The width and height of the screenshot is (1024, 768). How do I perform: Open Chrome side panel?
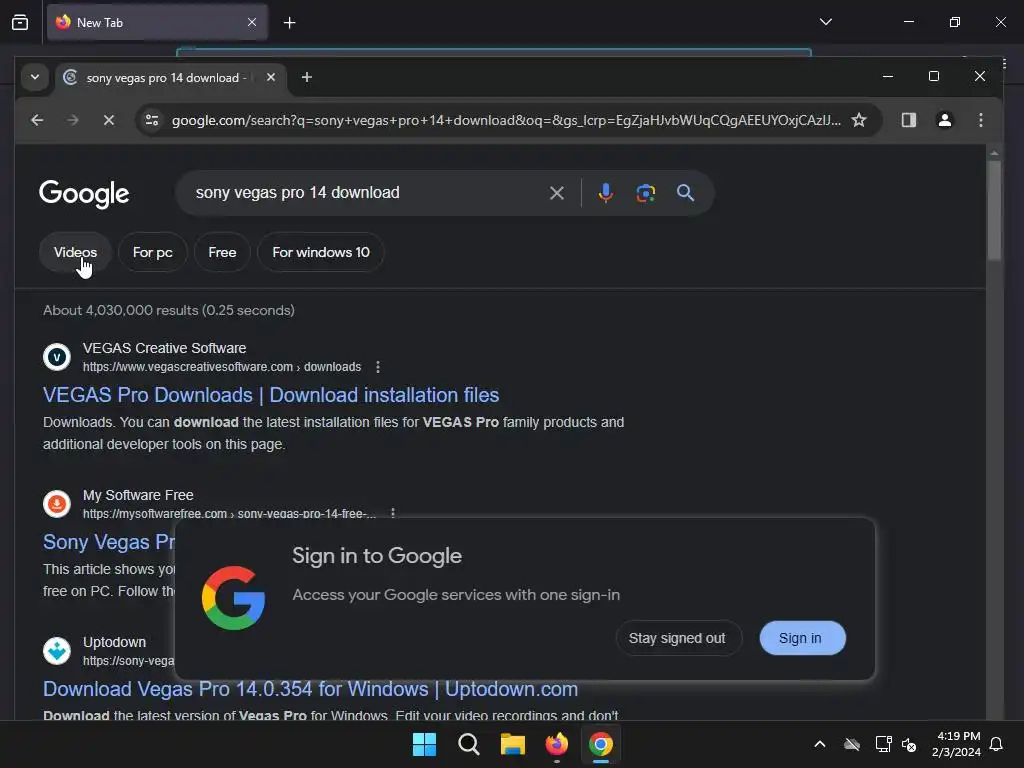[x=908, y=120]
